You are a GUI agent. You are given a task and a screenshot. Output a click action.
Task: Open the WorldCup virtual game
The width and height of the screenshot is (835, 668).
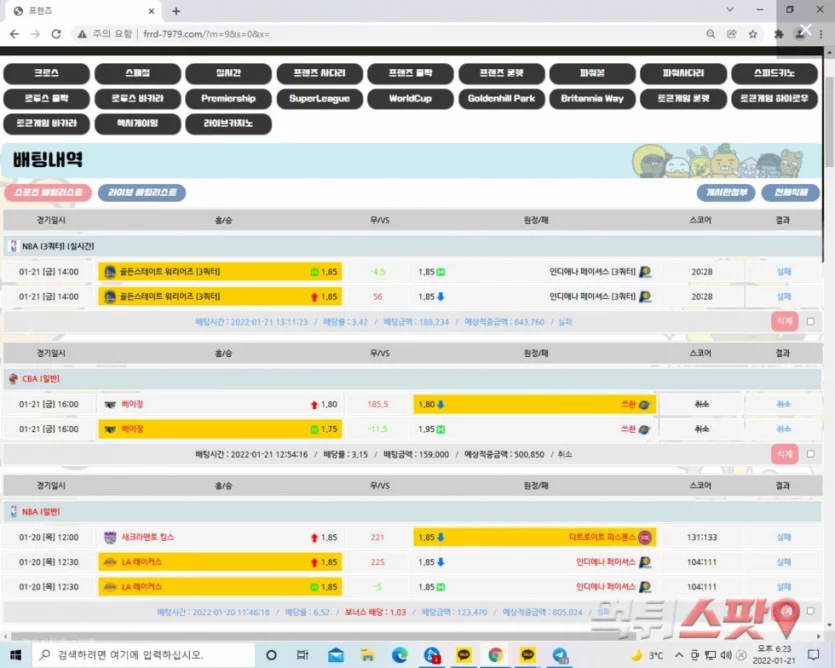tap(410, 99)
